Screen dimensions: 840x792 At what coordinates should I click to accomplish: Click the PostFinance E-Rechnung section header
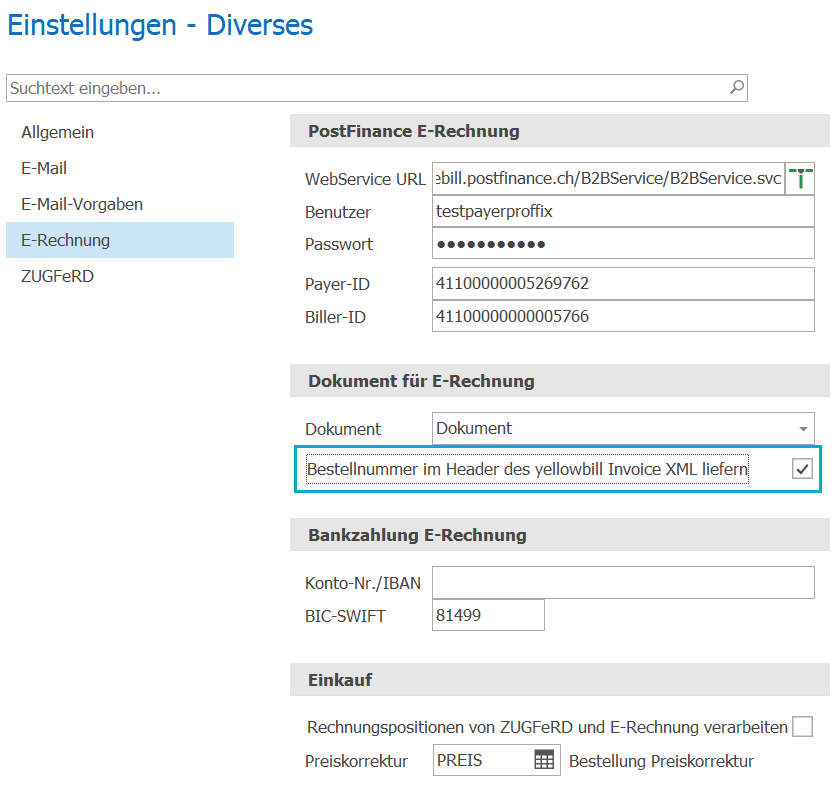pos(560,131)
